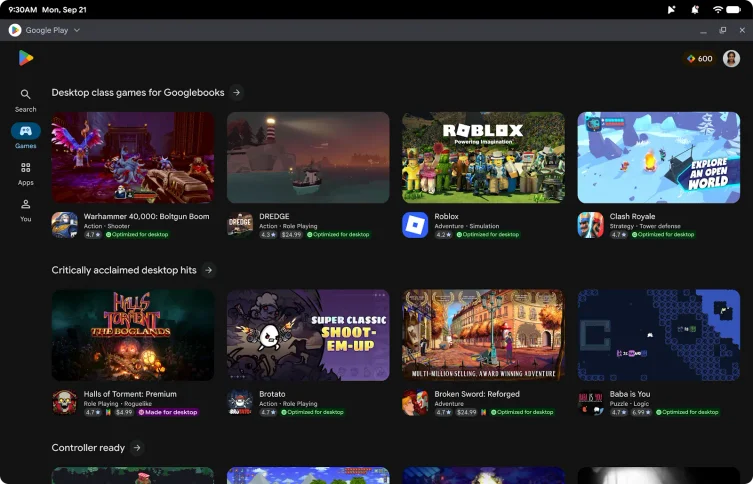753x484 pixels.
Task: Click the Google Play title bar app icon
Action: 15,30
